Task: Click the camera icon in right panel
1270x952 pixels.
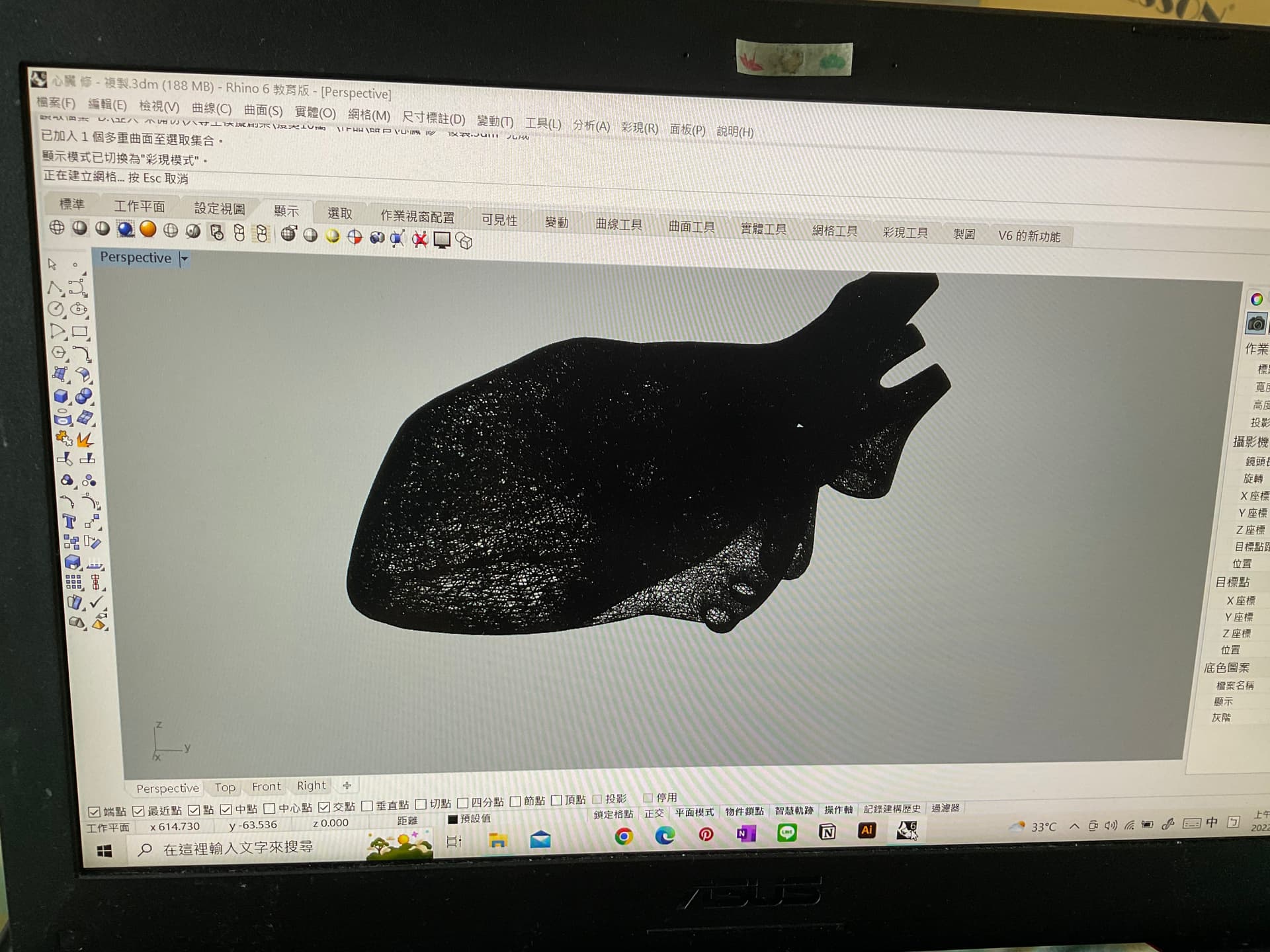Action: point(1255,324)
